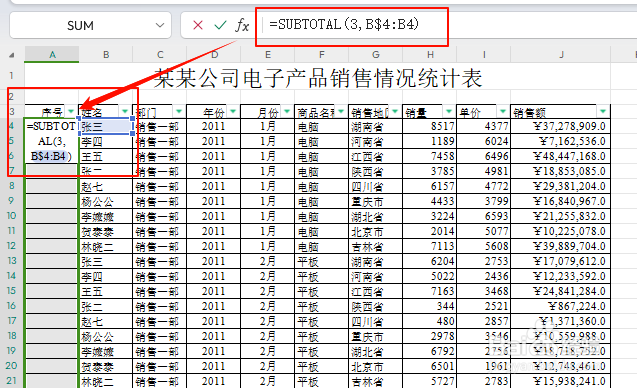Click the quantity cell 8517
This screenshot has width=637, height=388.
[x=429, y=126]
